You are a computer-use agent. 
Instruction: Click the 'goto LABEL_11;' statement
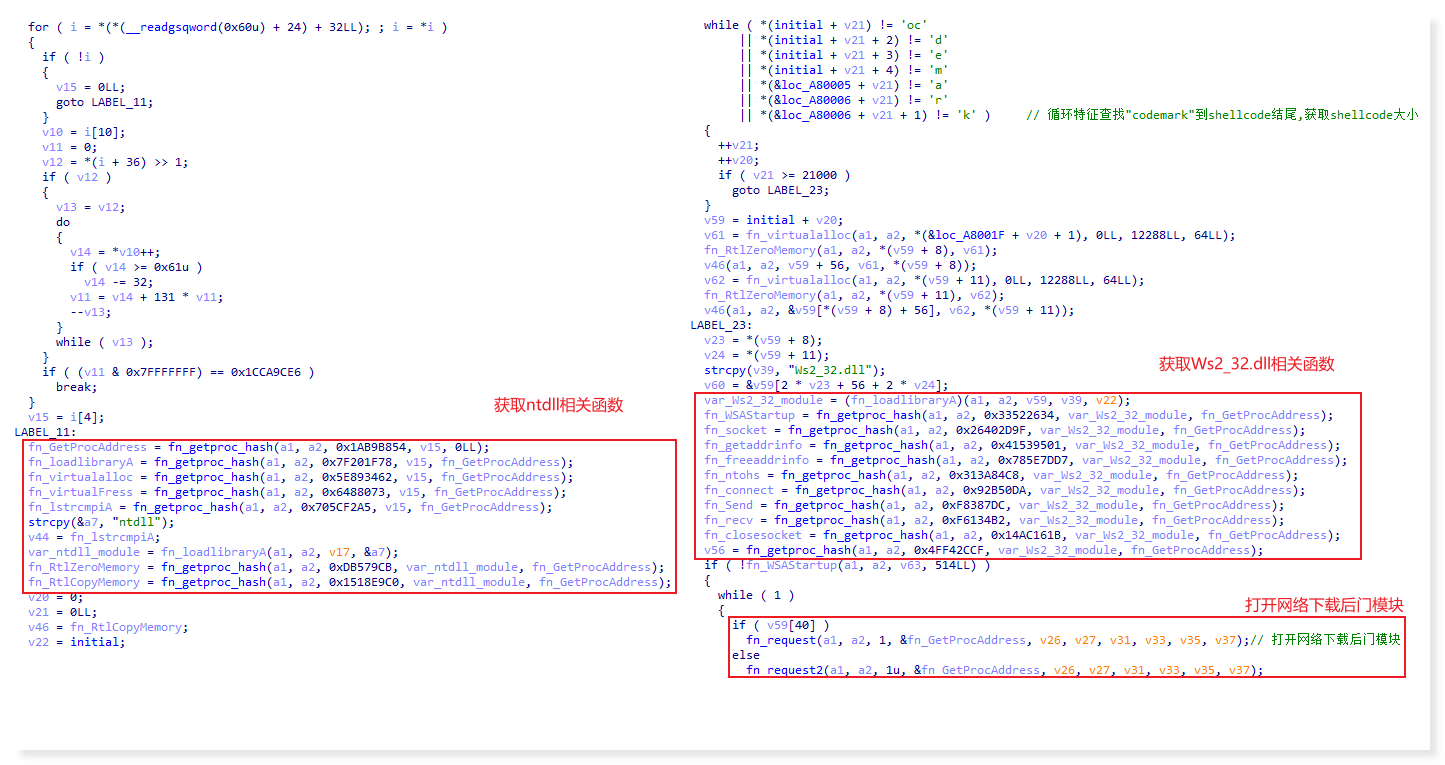click(x=104, y=102)
